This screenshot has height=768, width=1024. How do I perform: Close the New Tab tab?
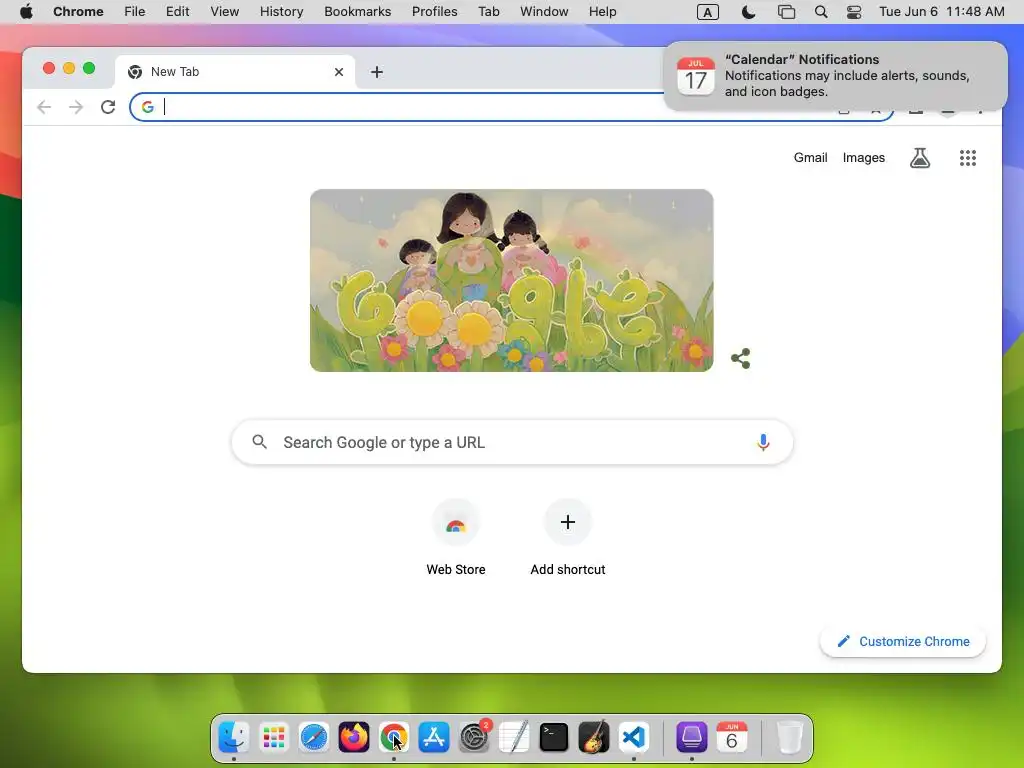pyautogui.click(x=339, y=72)
